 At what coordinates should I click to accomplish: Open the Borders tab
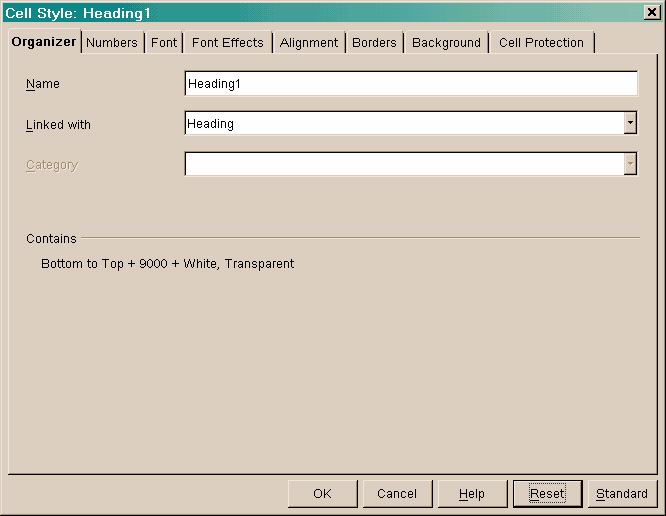click(x=374, y=42)
